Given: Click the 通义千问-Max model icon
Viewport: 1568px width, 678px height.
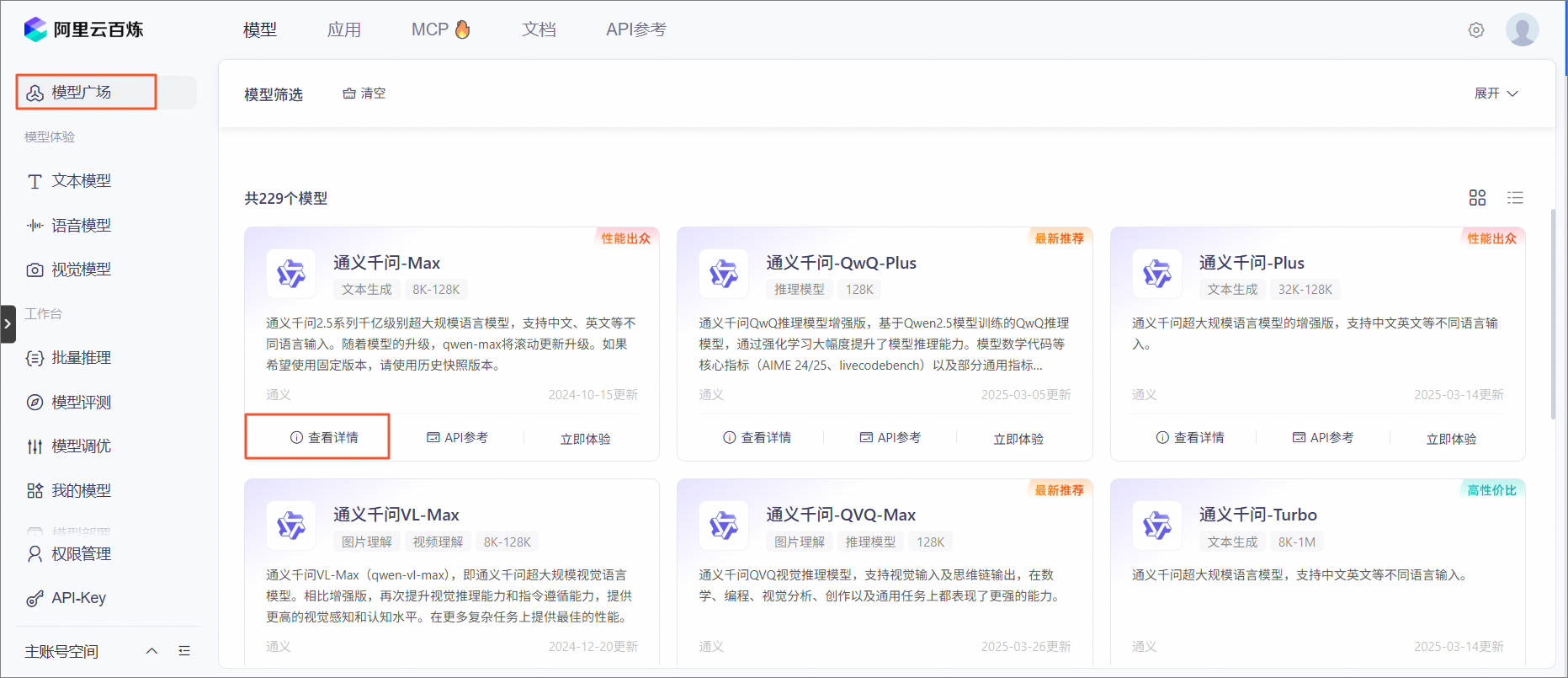Looking at the screenshot, I should [291, 273].
